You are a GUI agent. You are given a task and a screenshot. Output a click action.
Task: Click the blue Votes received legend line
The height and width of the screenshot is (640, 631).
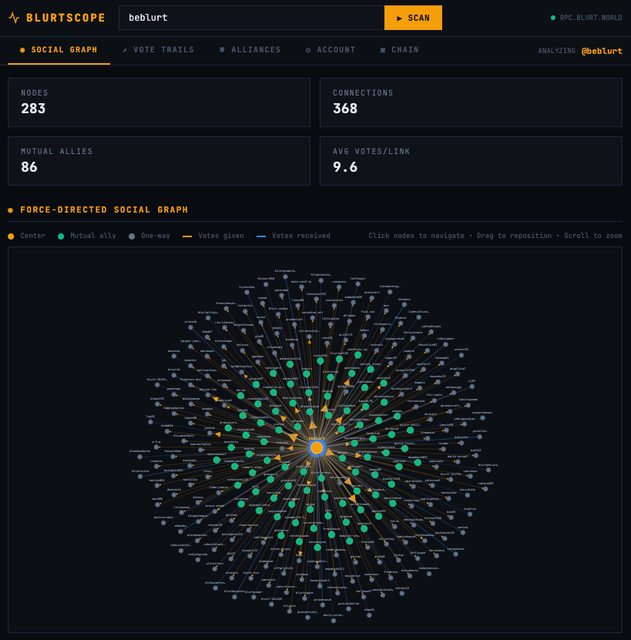[261, 236]
